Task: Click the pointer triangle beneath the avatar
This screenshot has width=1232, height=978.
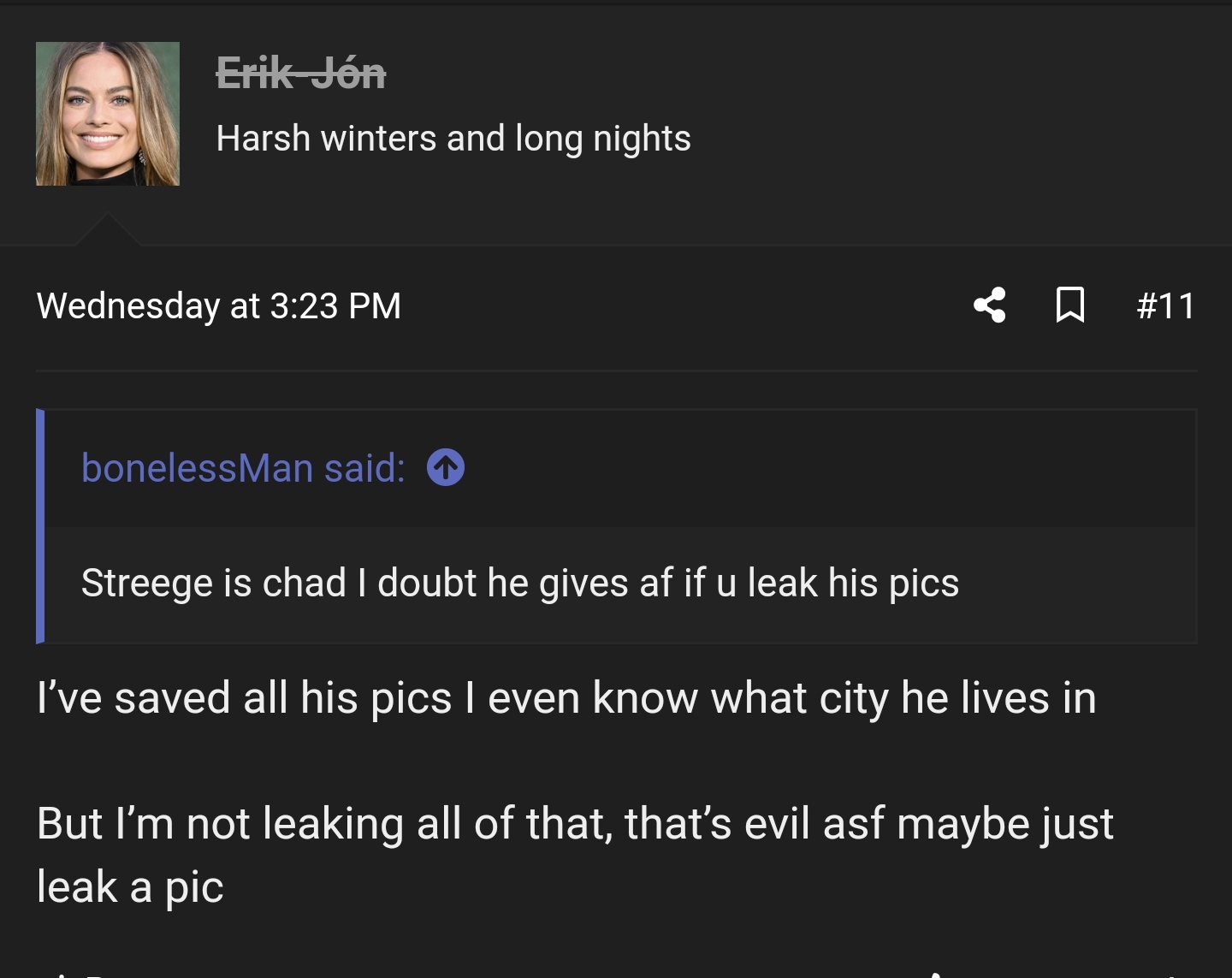Action: tap(108, 229)
